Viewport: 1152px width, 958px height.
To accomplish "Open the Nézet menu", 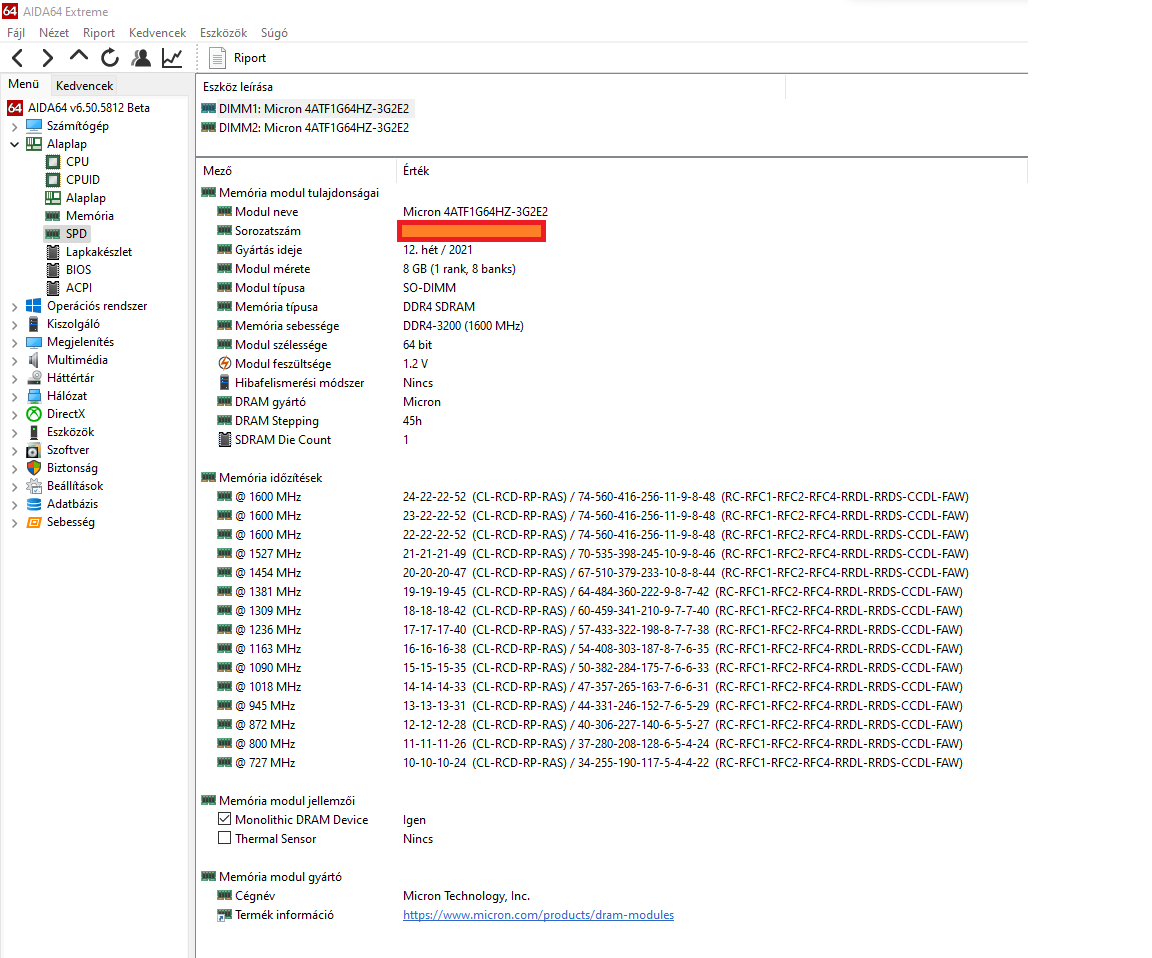I will (54, 33).
